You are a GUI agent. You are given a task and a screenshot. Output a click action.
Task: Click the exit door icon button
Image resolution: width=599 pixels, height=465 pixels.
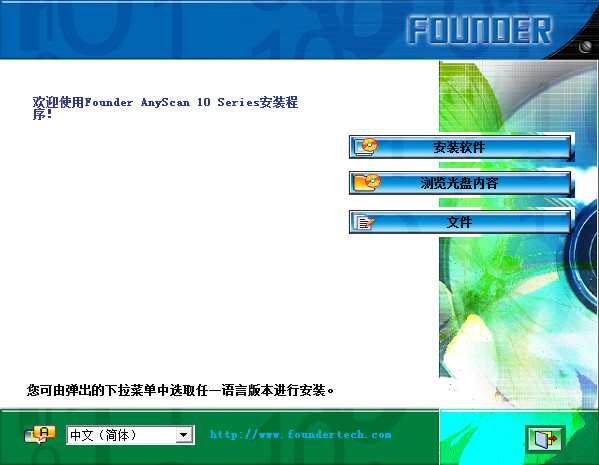(x=545, y=439)
